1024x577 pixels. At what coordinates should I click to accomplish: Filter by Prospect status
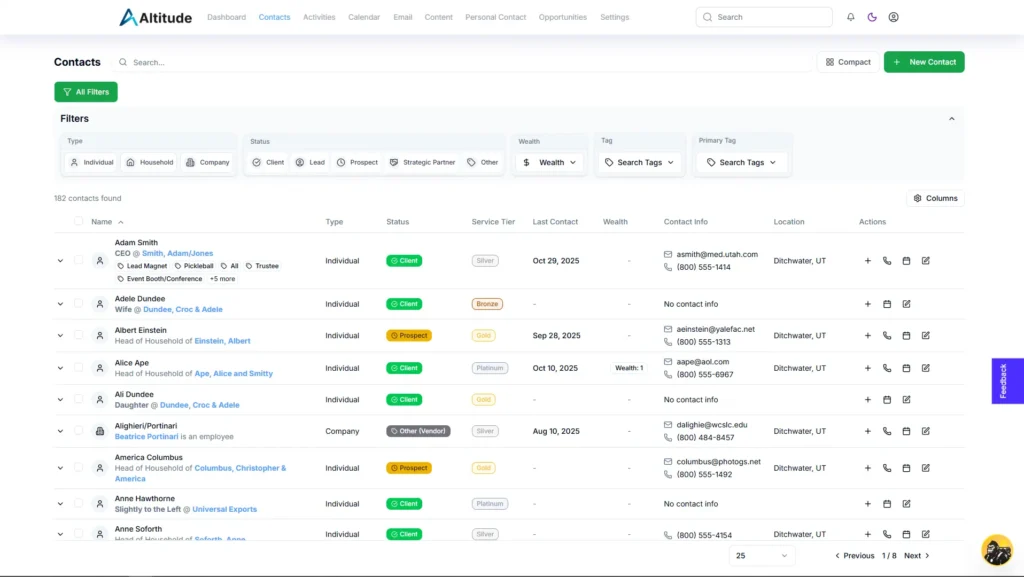coord(357,162)
